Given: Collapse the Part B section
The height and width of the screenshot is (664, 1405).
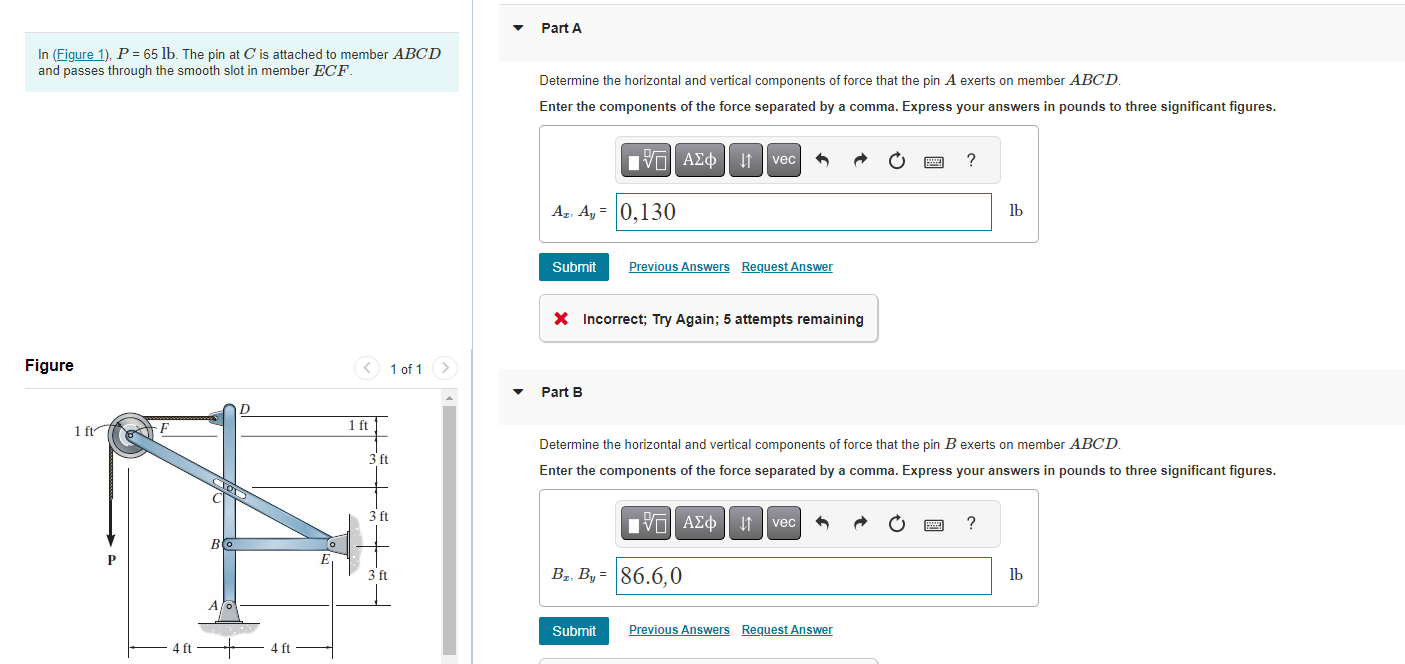Looking at the screenshot, I should pyautogui.click(x=517, y=392).
